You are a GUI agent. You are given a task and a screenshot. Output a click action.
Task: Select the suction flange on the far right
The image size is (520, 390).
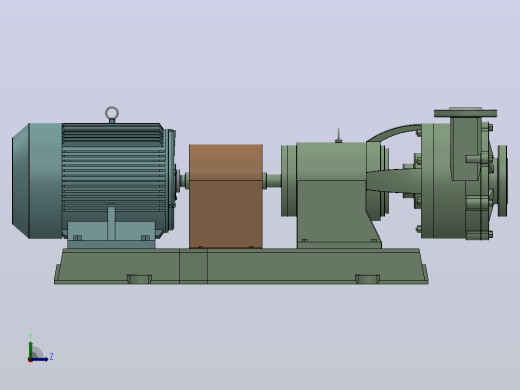coord(503,181)
